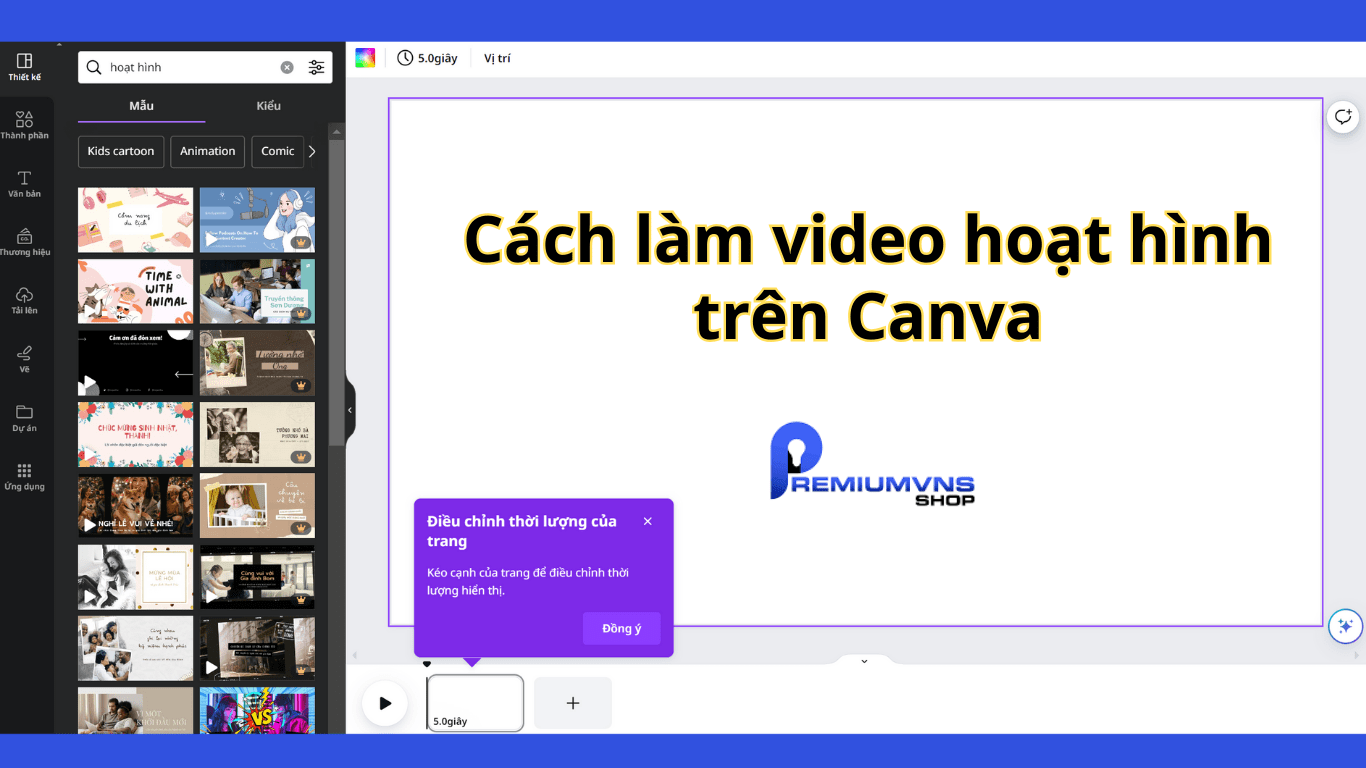Collapse the bottom timeline panel
1366x768 pixels.
tap(862, 661)
